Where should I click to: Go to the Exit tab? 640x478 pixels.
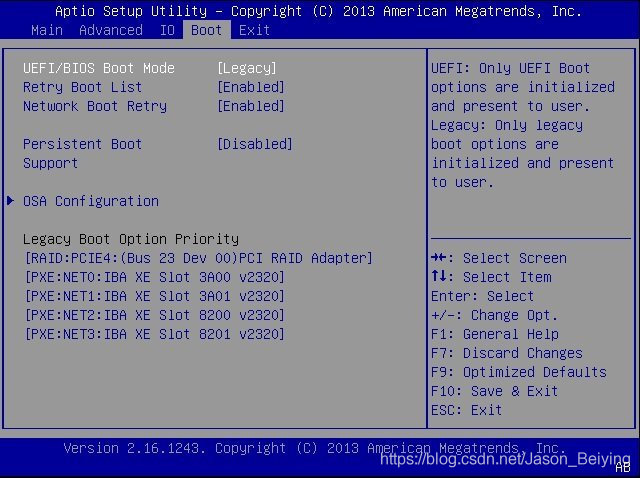pyautogui.click(x=255, y=30)
